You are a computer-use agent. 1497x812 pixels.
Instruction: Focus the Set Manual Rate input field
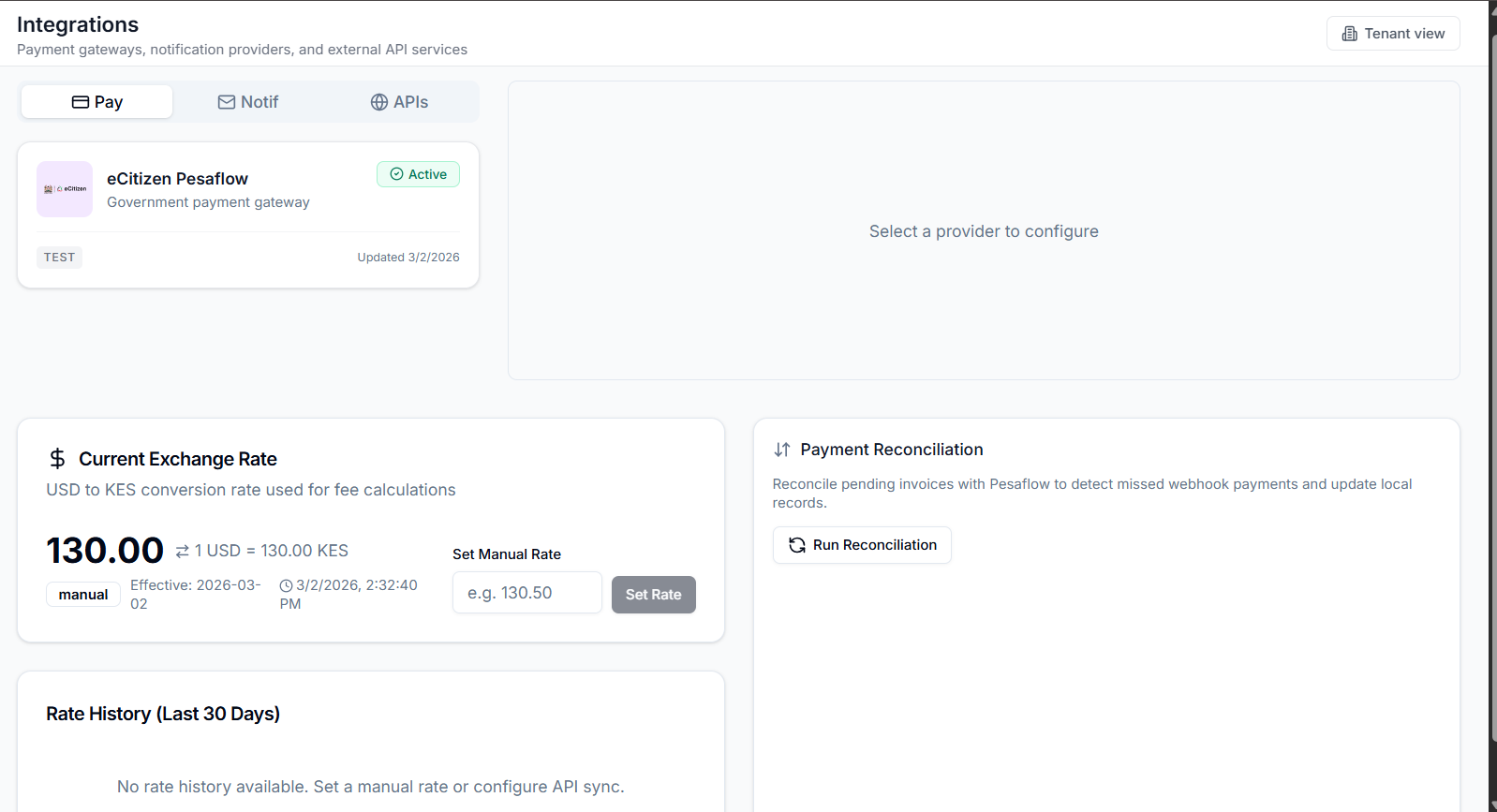click(527, 593)
